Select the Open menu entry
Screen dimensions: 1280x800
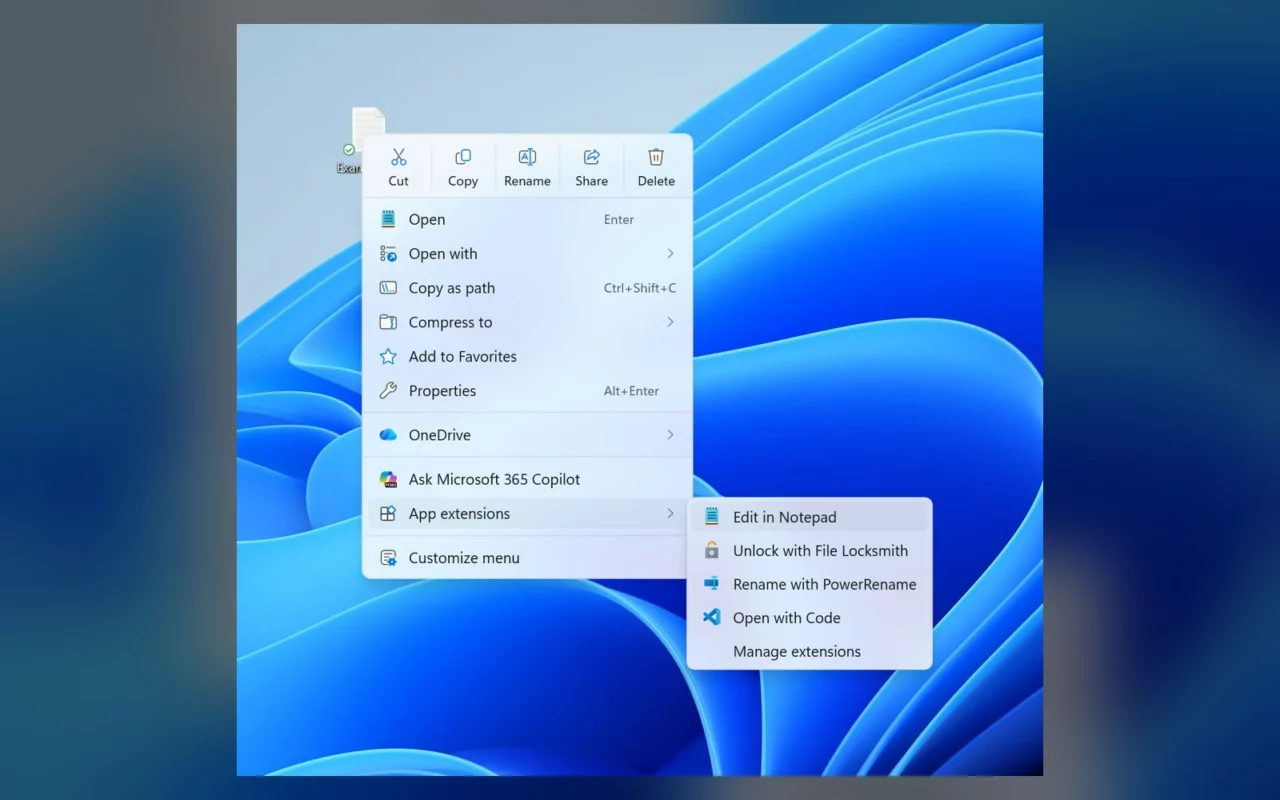pyautogui.click(x=527, y=220)
